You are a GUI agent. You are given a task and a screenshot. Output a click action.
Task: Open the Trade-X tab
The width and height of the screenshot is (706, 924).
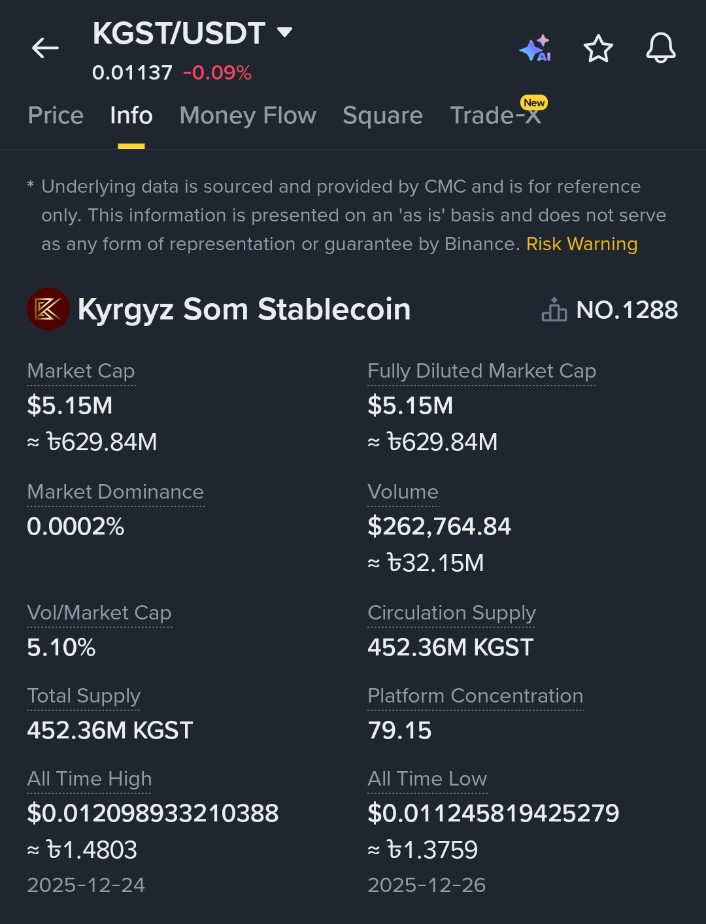(495, 116)
